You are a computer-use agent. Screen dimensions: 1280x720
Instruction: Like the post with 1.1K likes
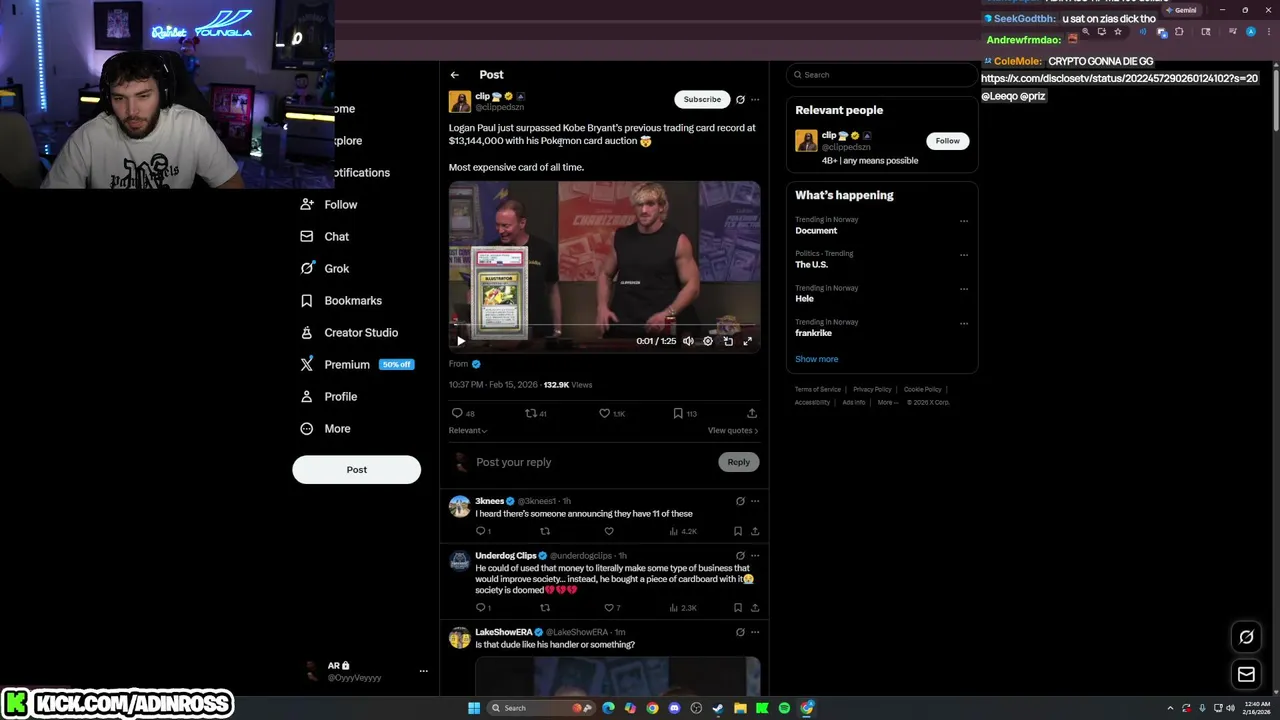click(x=604, y=413)
